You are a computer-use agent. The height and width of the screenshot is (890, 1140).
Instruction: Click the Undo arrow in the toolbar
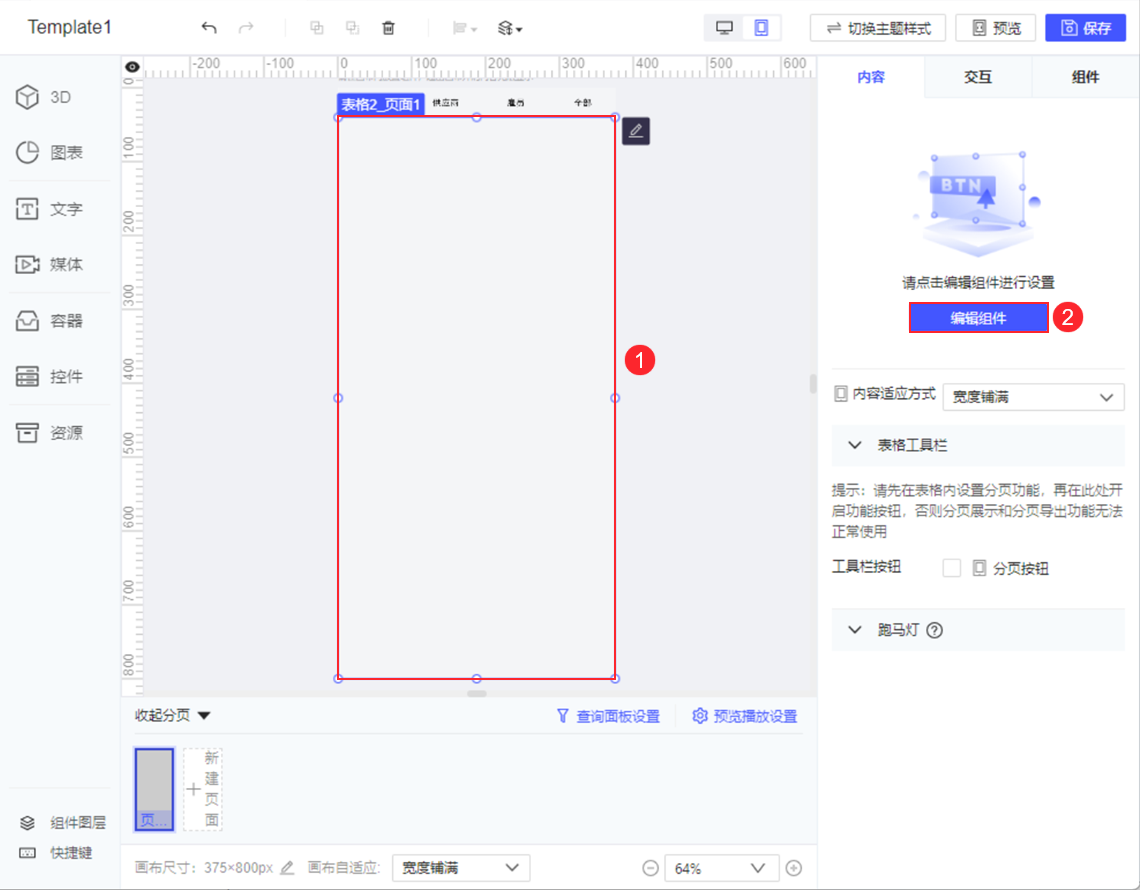pyautogui.click(x=209, y=28)
